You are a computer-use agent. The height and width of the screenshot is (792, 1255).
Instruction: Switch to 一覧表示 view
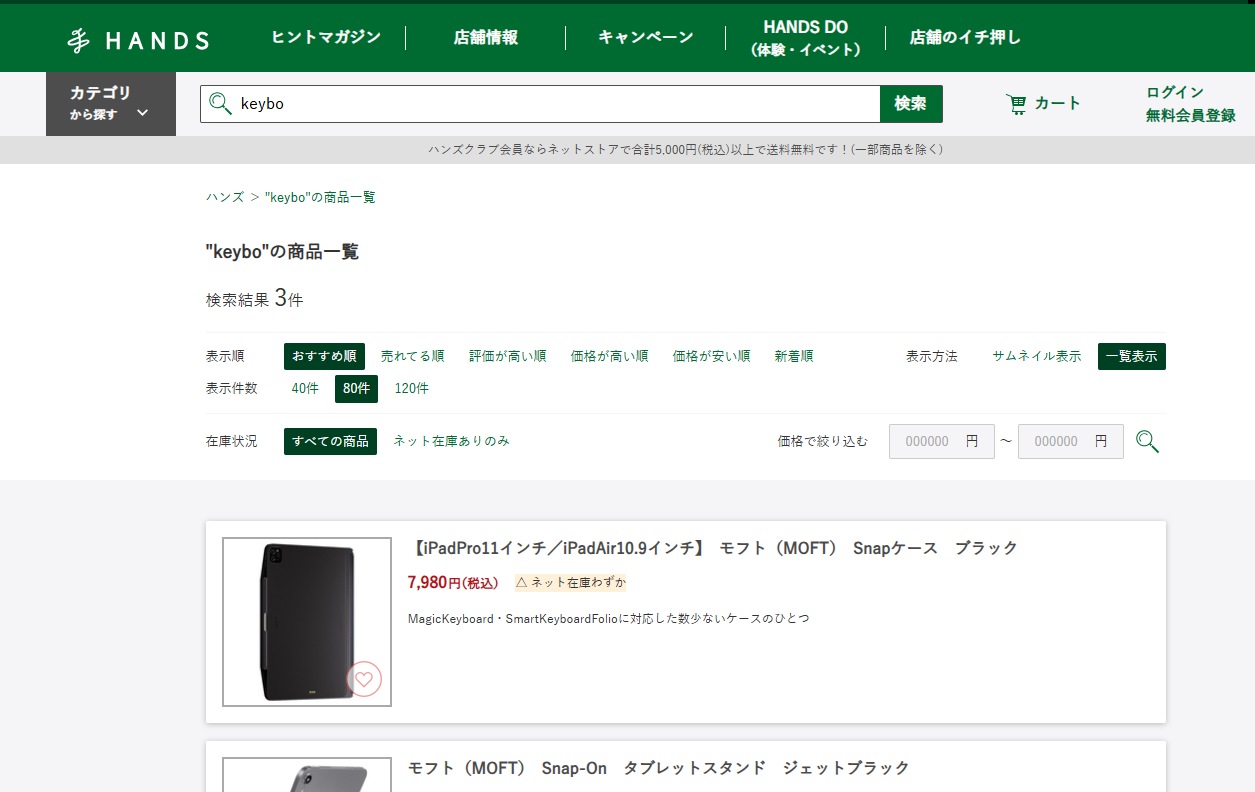click(1132, 356)
